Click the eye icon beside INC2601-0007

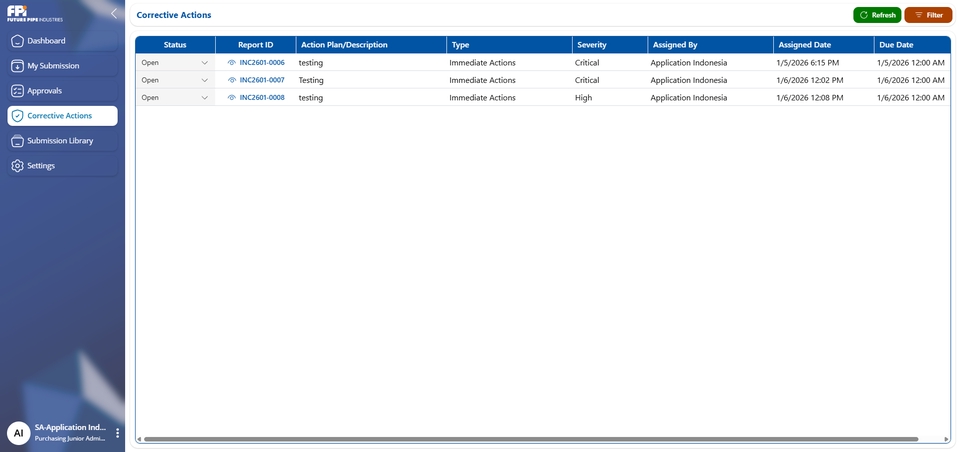point(232,80)
